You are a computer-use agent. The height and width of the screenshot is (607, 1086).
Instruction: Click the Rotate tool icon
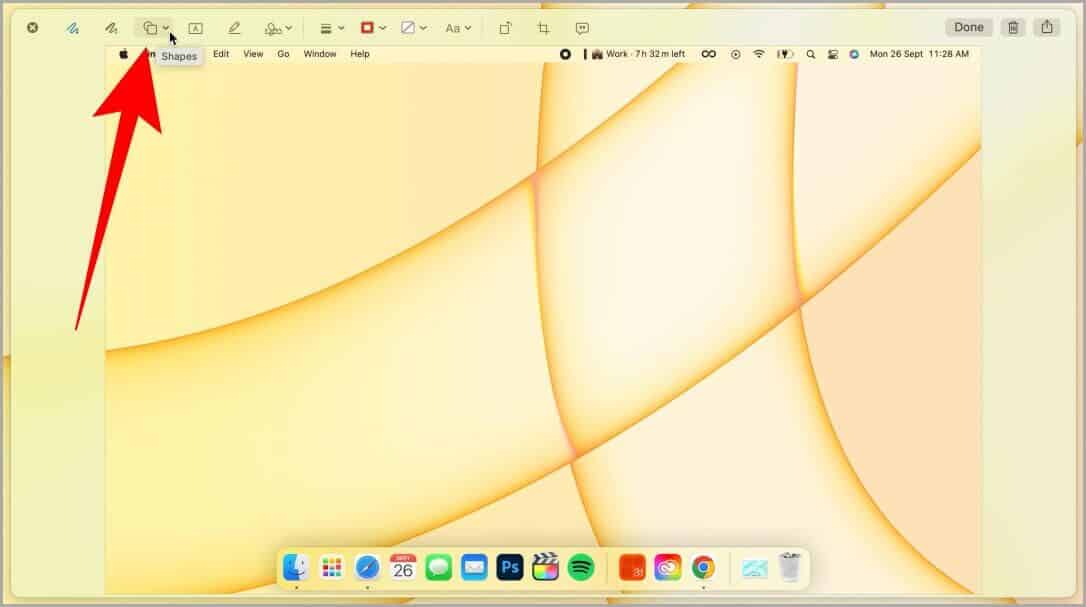tap(506, 28)
